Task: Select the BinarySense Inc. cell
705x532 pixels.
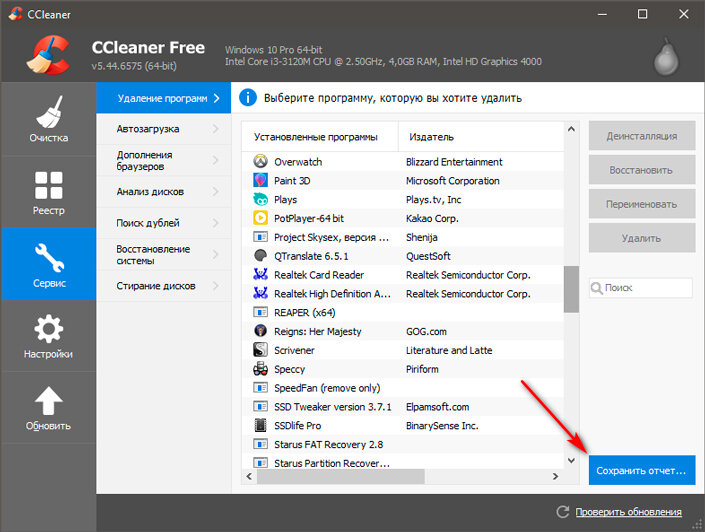Action: [x=442, y=425]
